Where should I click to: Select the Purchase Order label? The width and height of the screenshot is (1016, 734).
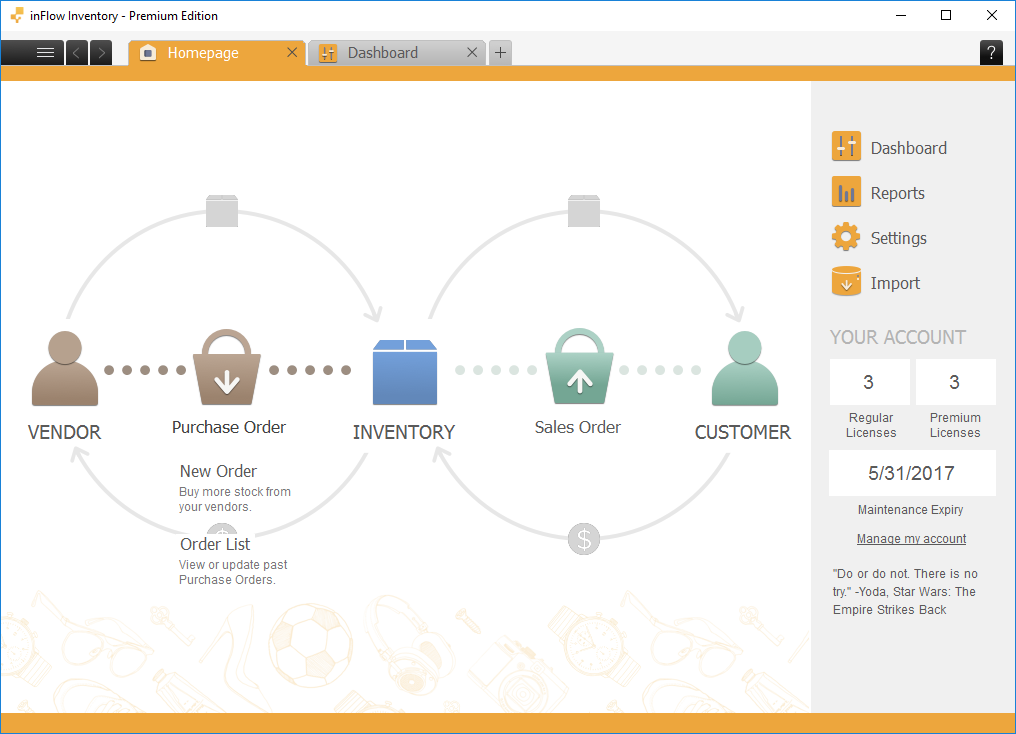[x=229, y=428]
